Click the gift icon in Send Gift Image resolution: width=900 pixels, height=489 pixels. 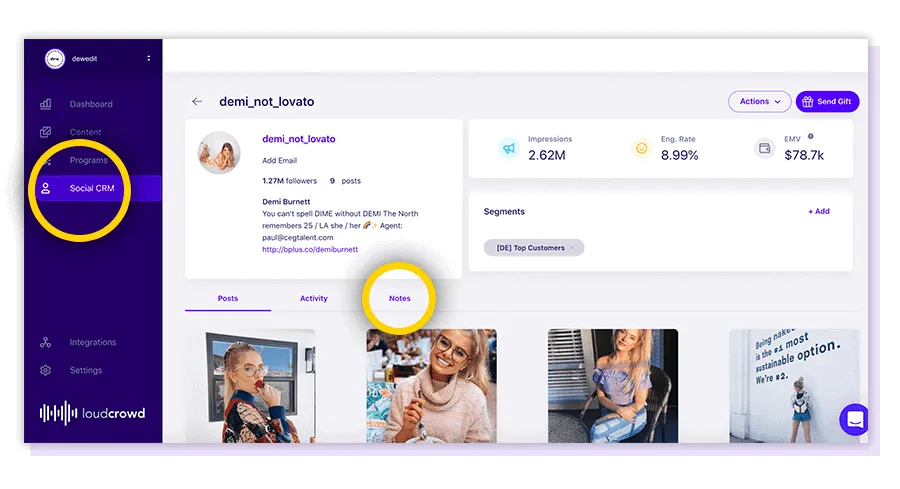808,102
